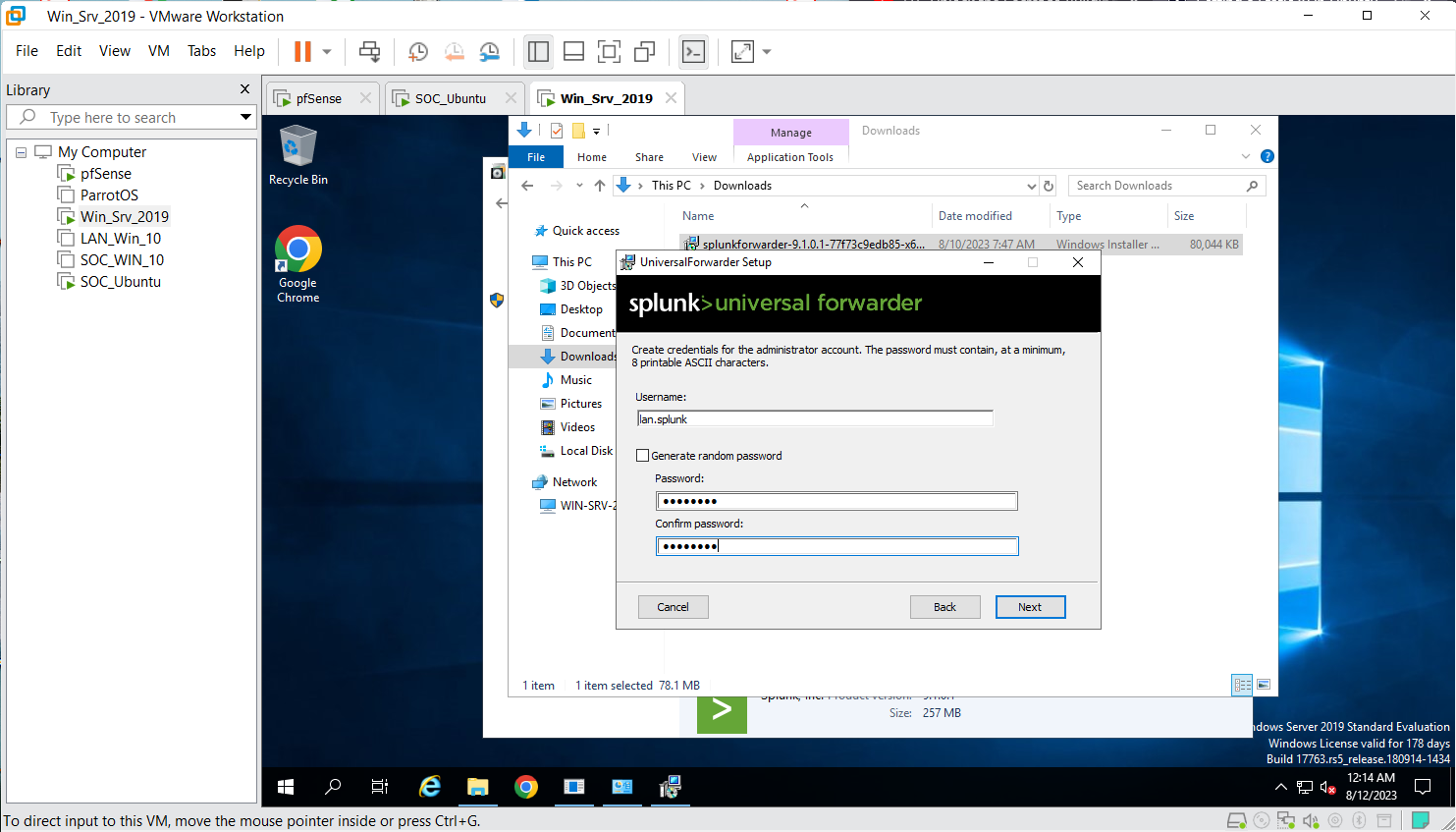Click the Username input field
The width and height of the screenshot is (1456, 832).
click(814, 419)
